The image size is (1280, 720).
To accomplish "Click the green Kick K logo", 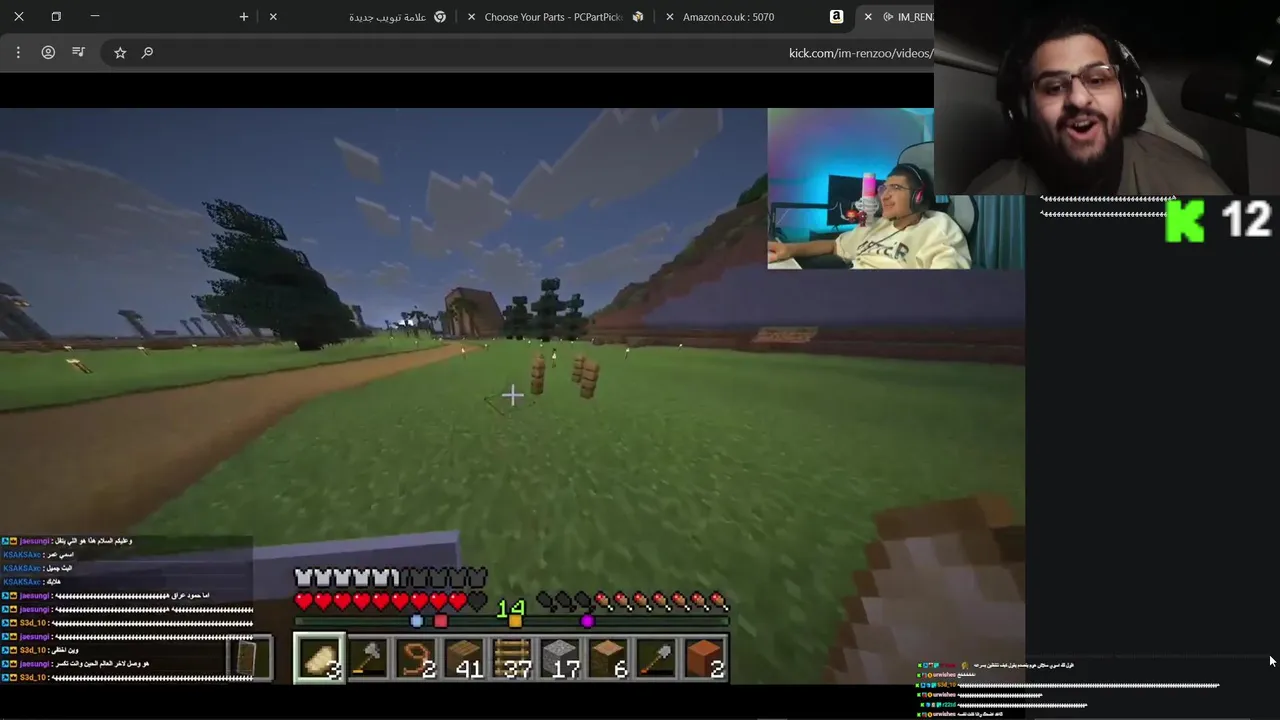I will pos(1185,220).
